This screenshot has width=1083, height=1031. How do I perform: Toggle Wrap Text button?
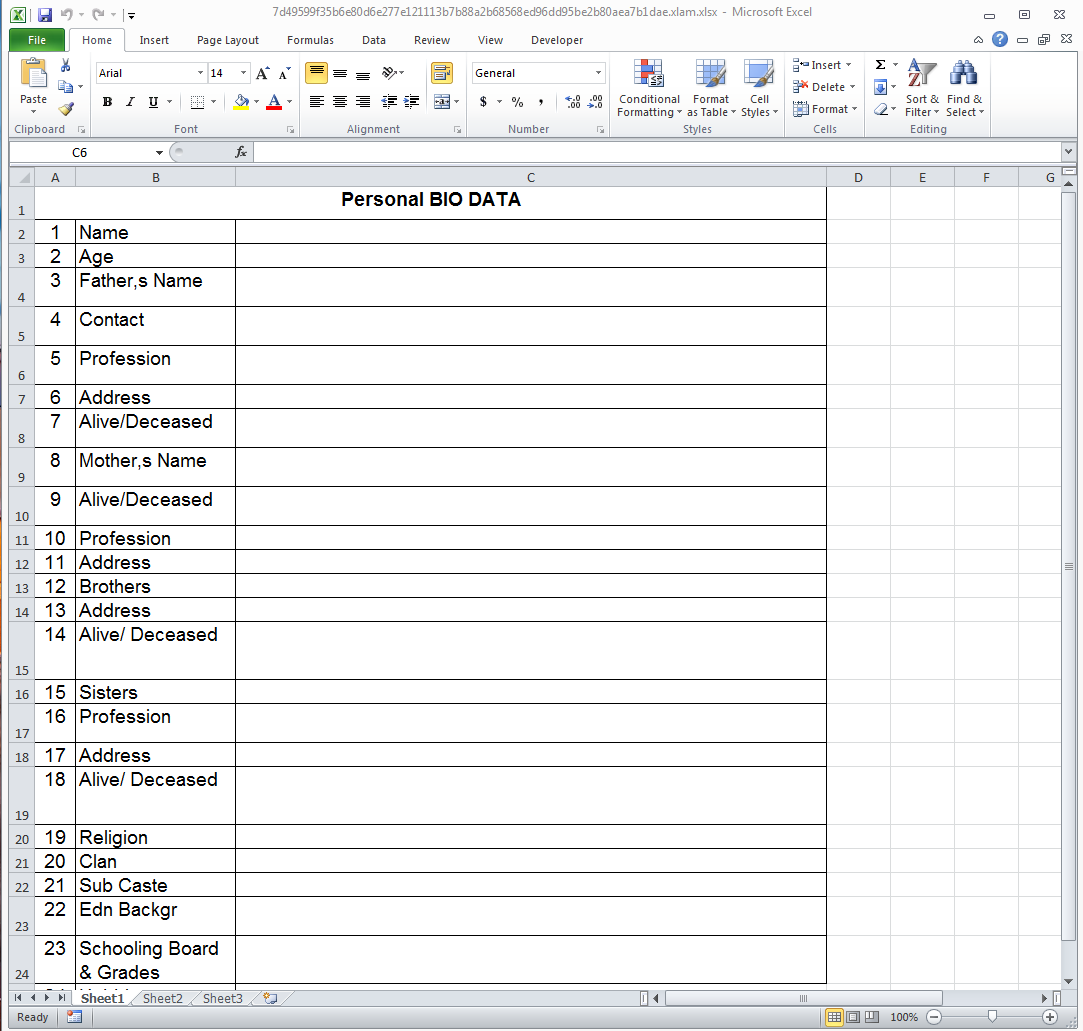point(442,73)
